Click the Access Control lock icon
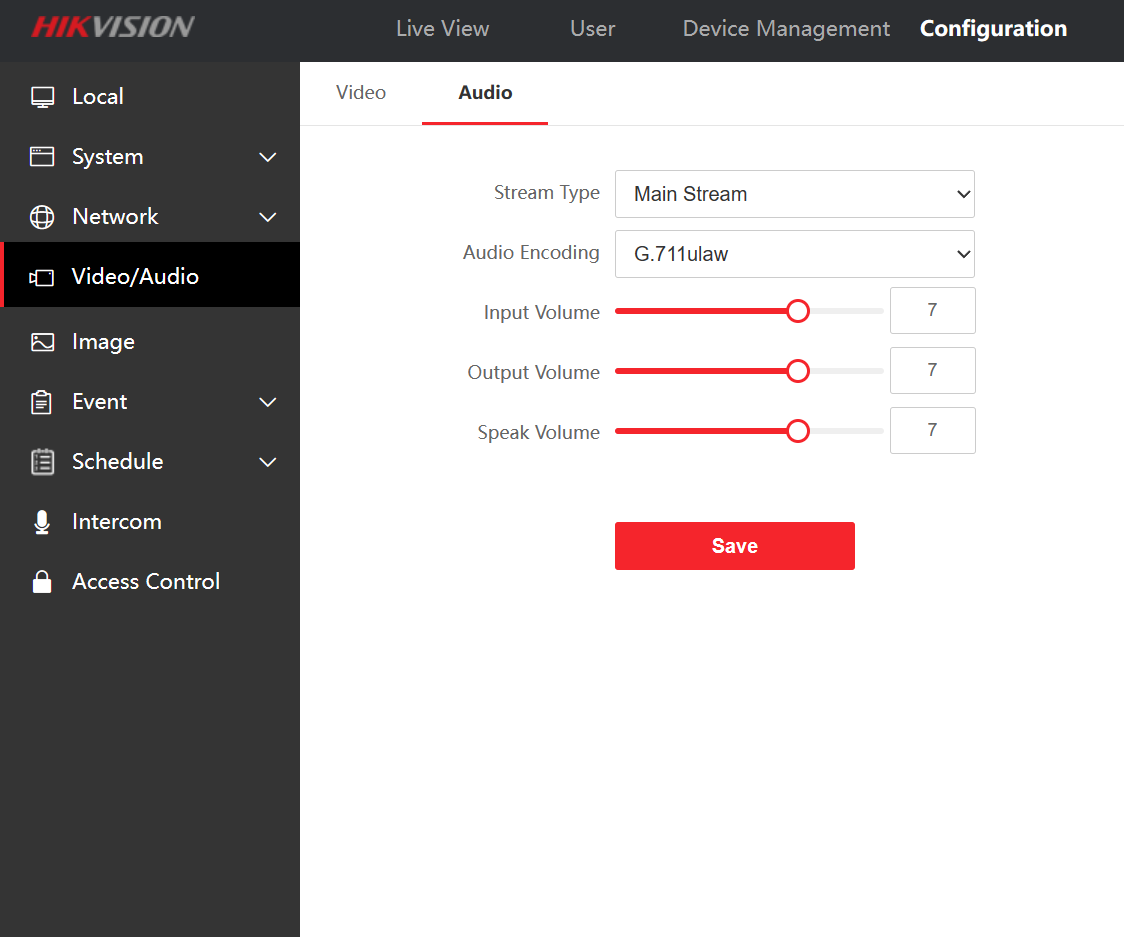The image size is (1124, 937). coord(42,582)
